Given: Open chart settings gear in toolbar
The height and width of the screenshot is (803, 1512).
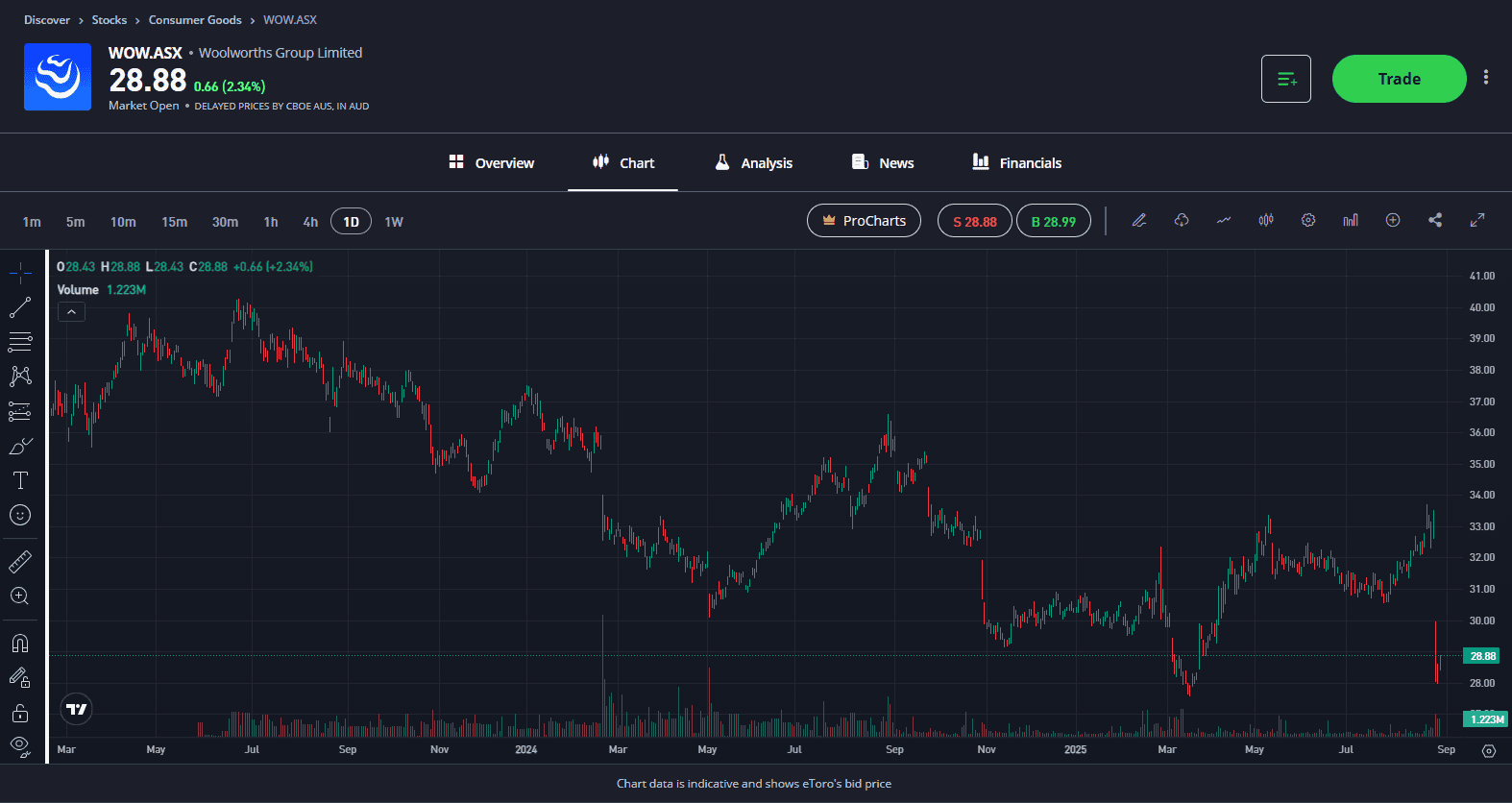Looking at the screenshot, I should (1308, 220).
